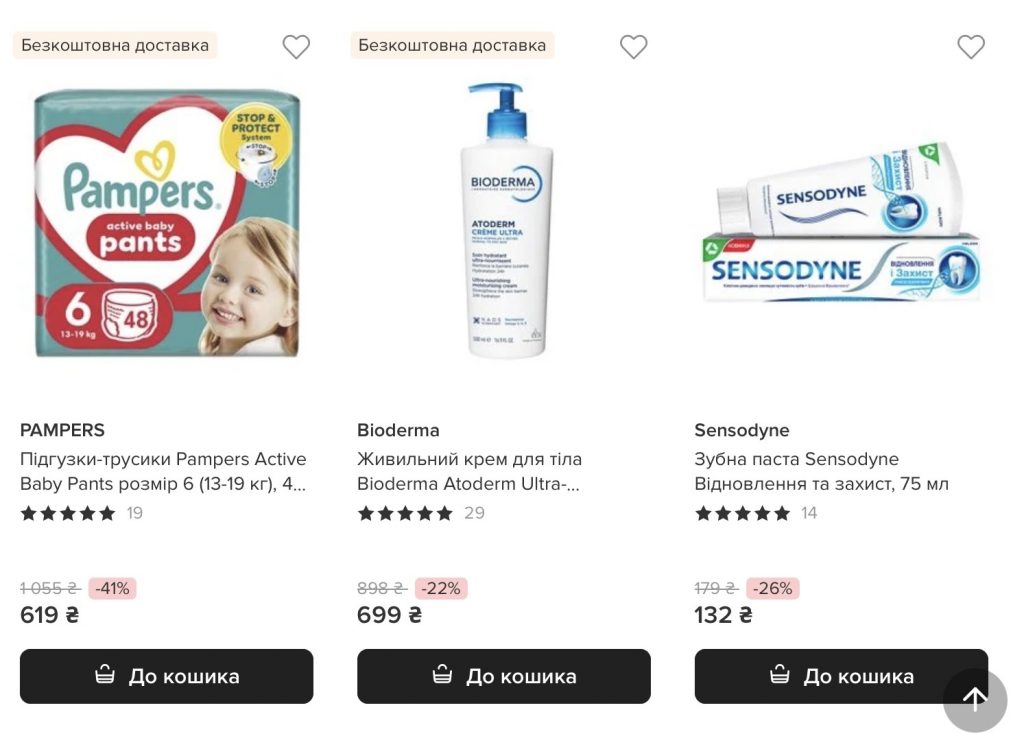Open the Bioderma Atoderm product title link
Image resolution: width=1024 pixels, height=734 pixels.
tap(469, 471)
